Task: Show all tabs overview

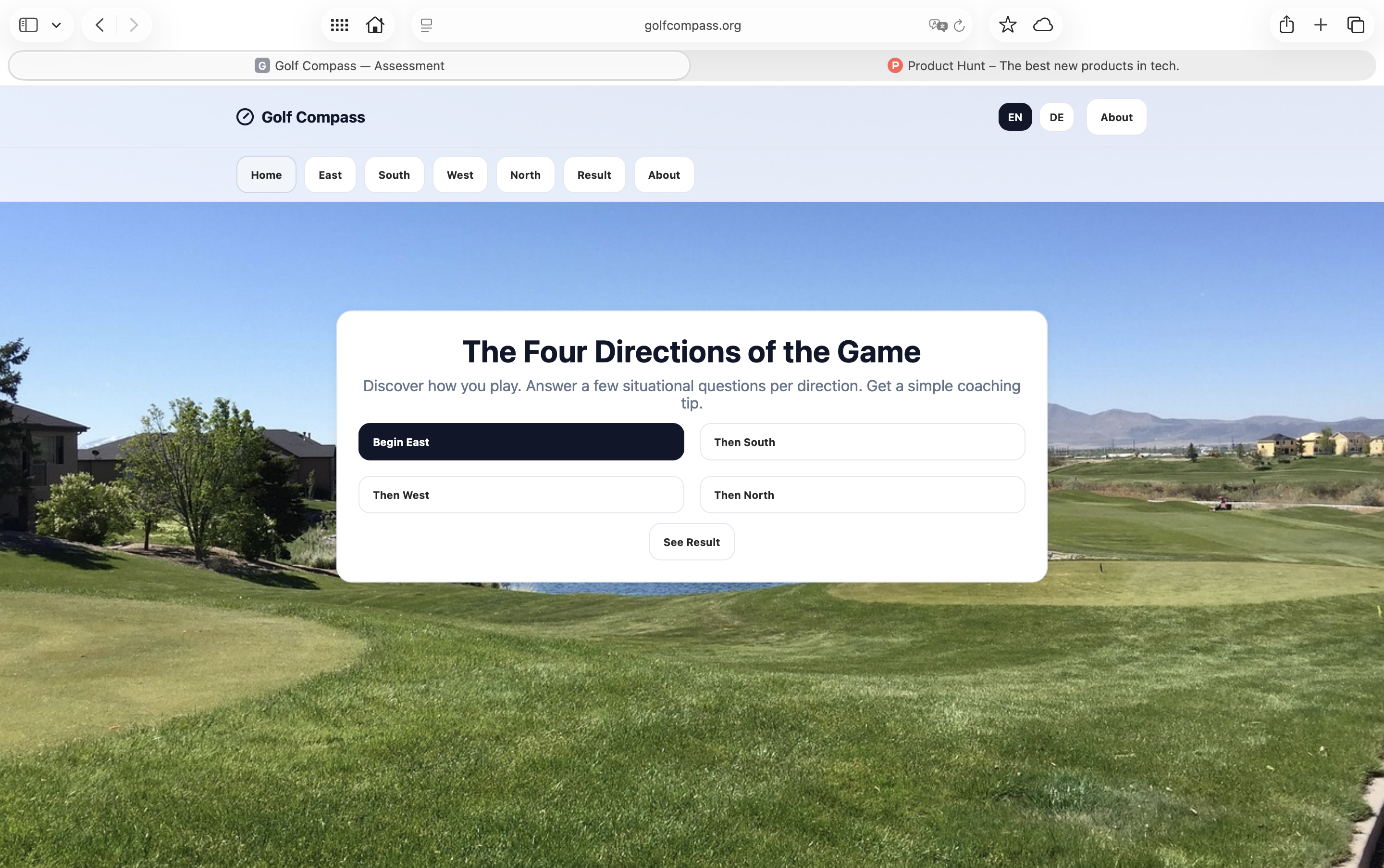Action: pos(1355,25)
